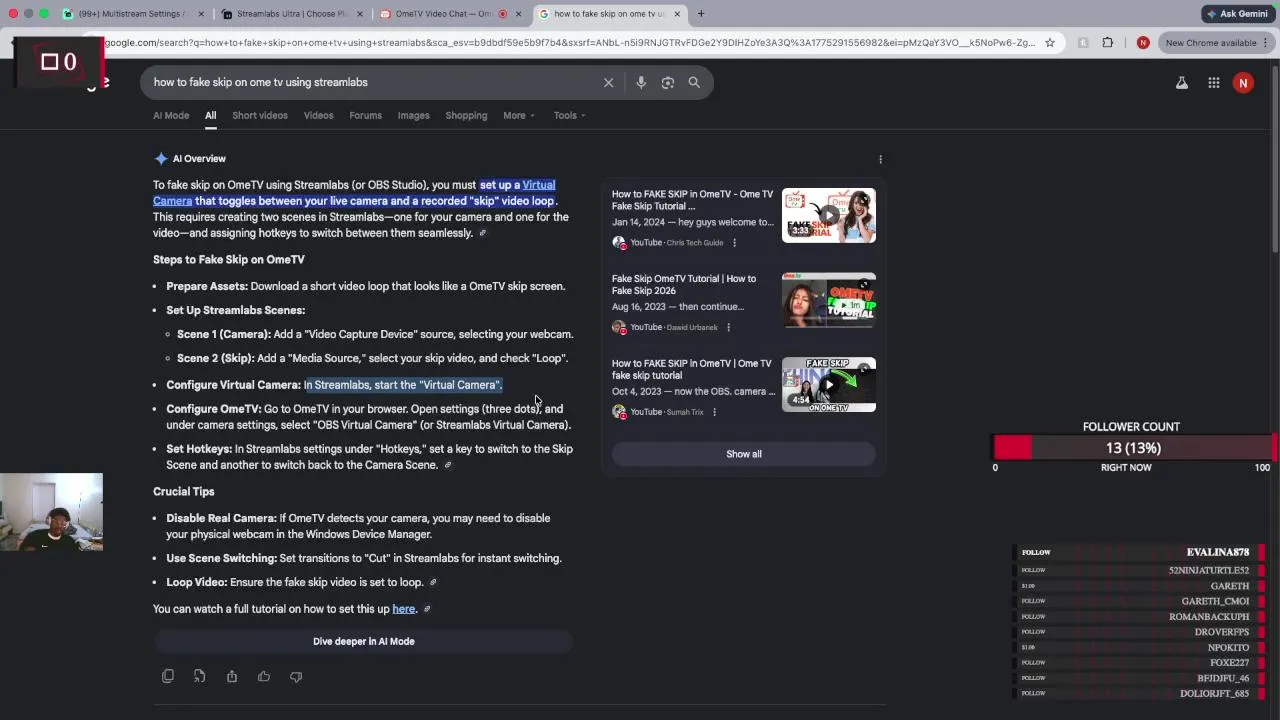Screen dimensions: 1280x720
Task: Open the Chrome profile N icon in the toolbar
Action: point(1143,43)
